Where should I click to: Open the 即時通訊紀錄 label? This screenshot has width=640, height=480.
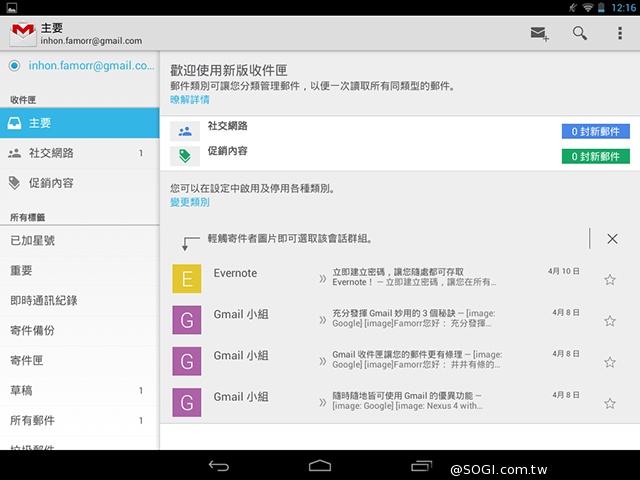80,300
